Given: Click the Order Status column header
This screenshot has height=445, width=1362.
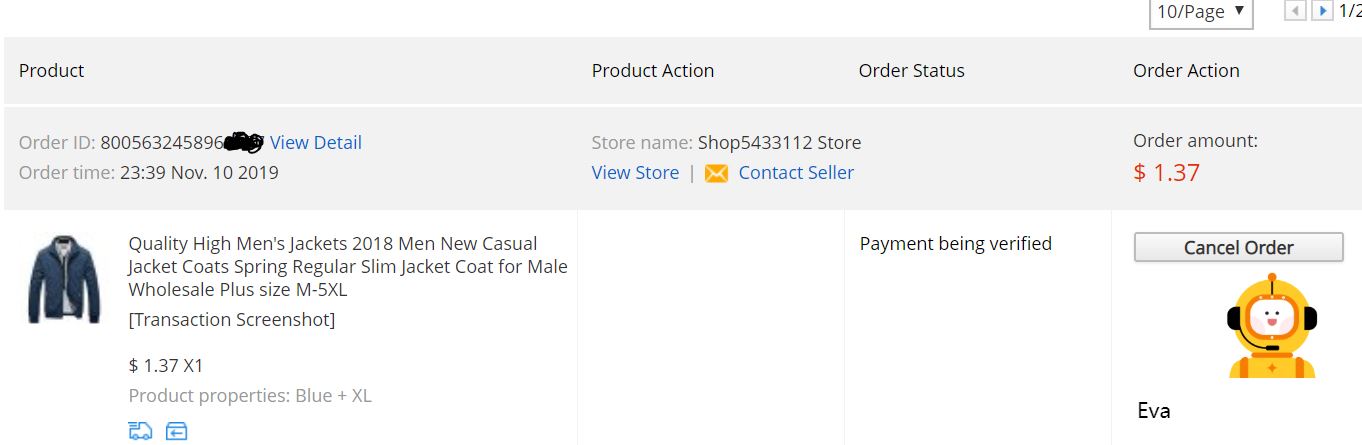Looking at the screenshot, I should click(x=911, y=70).
